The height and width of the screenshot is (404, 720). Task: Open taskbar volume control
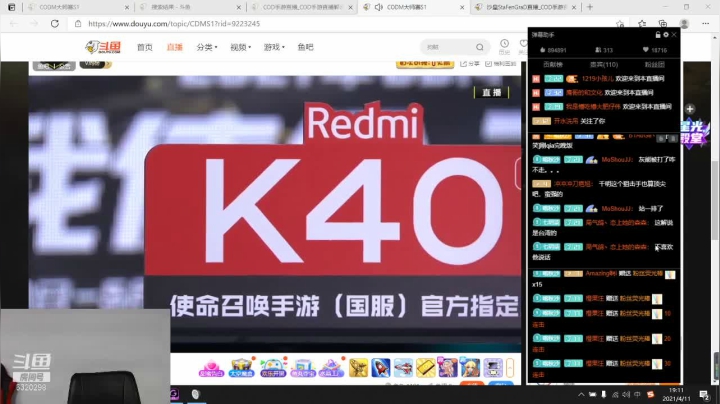[626, 394]
